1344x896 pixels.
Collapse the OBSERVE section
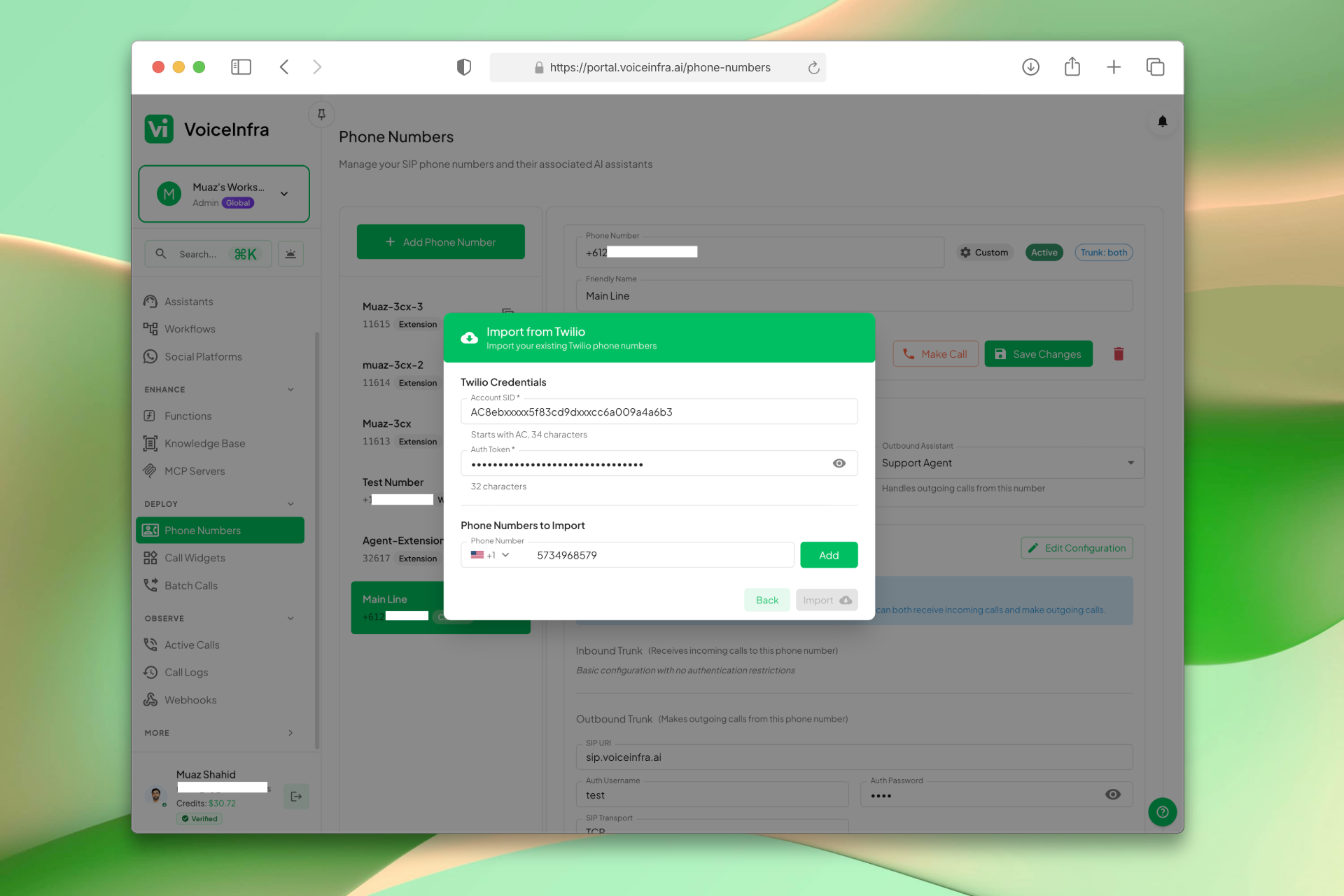click(290, 619)
